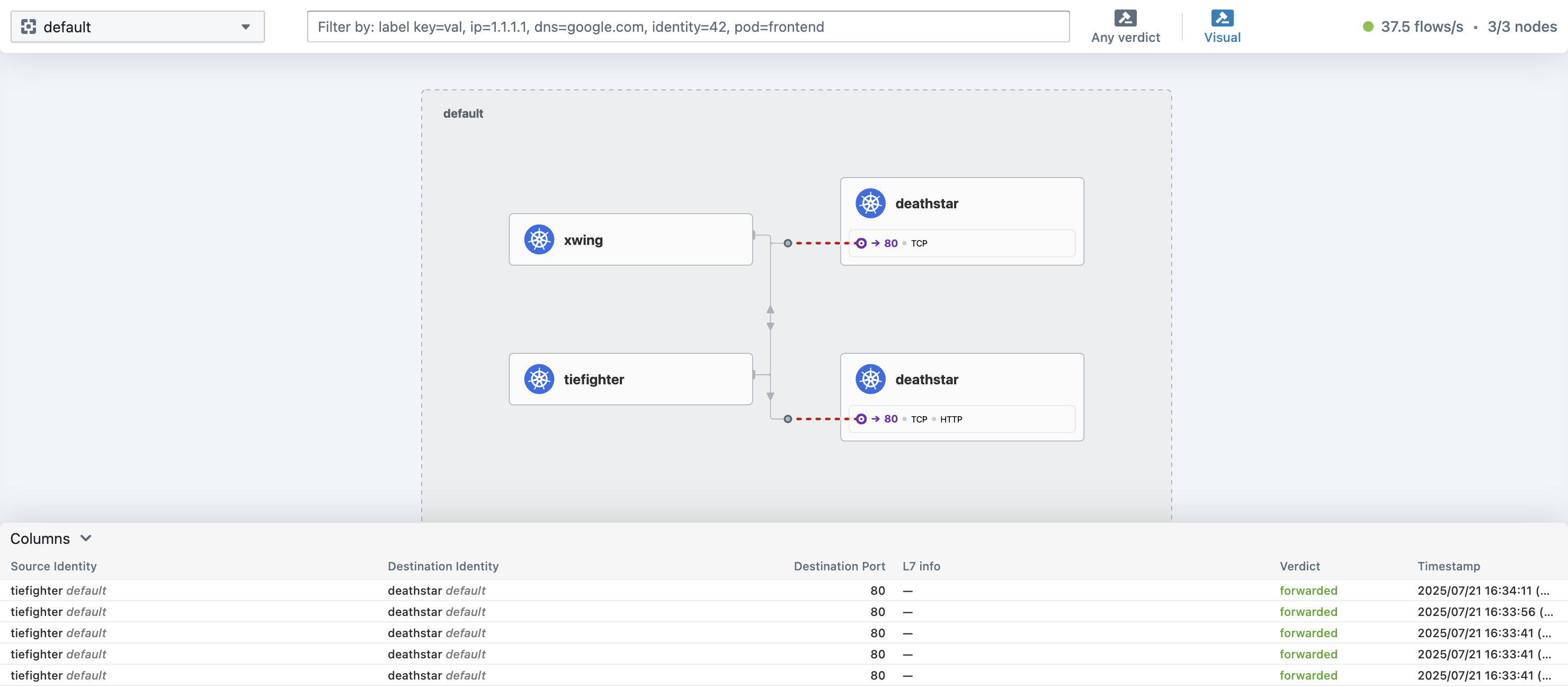Select the xwing service card title
1568x687 pixels.
(583, 240)
